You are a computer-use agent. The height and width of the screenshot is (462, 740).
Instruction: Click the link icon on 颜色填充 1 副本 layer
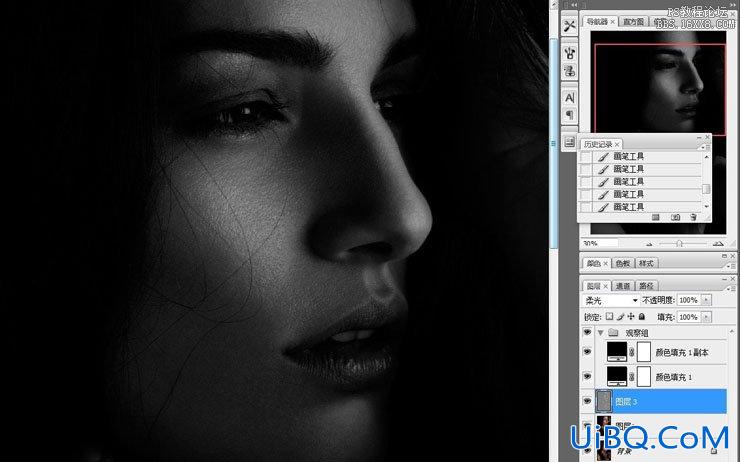pyautogui.click(x=632, y=352)
